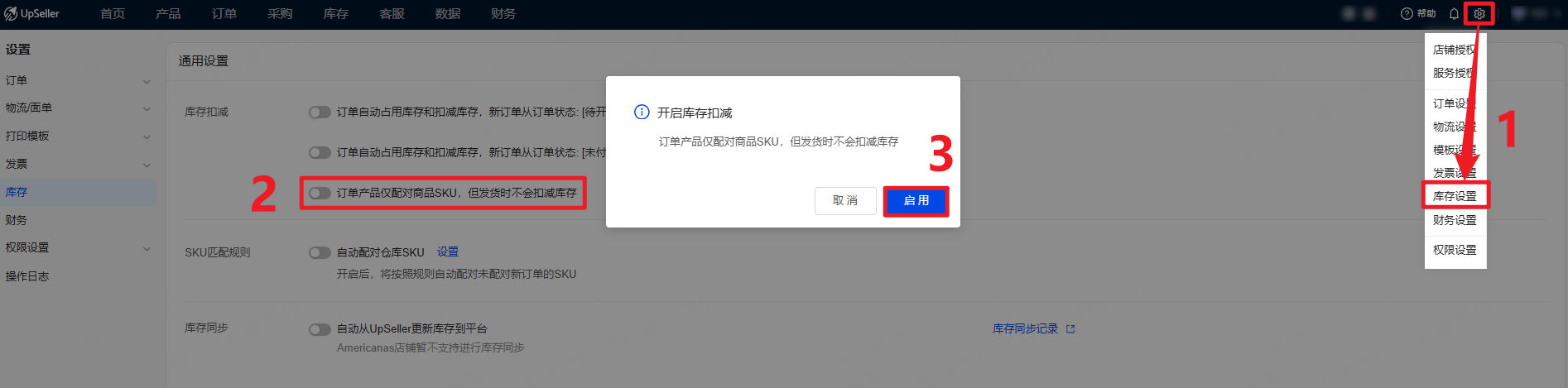Screen dimensions: 1568x388
Task: Click the UpSeller logo
Action: pyautogui.click(x=32, y=14)
